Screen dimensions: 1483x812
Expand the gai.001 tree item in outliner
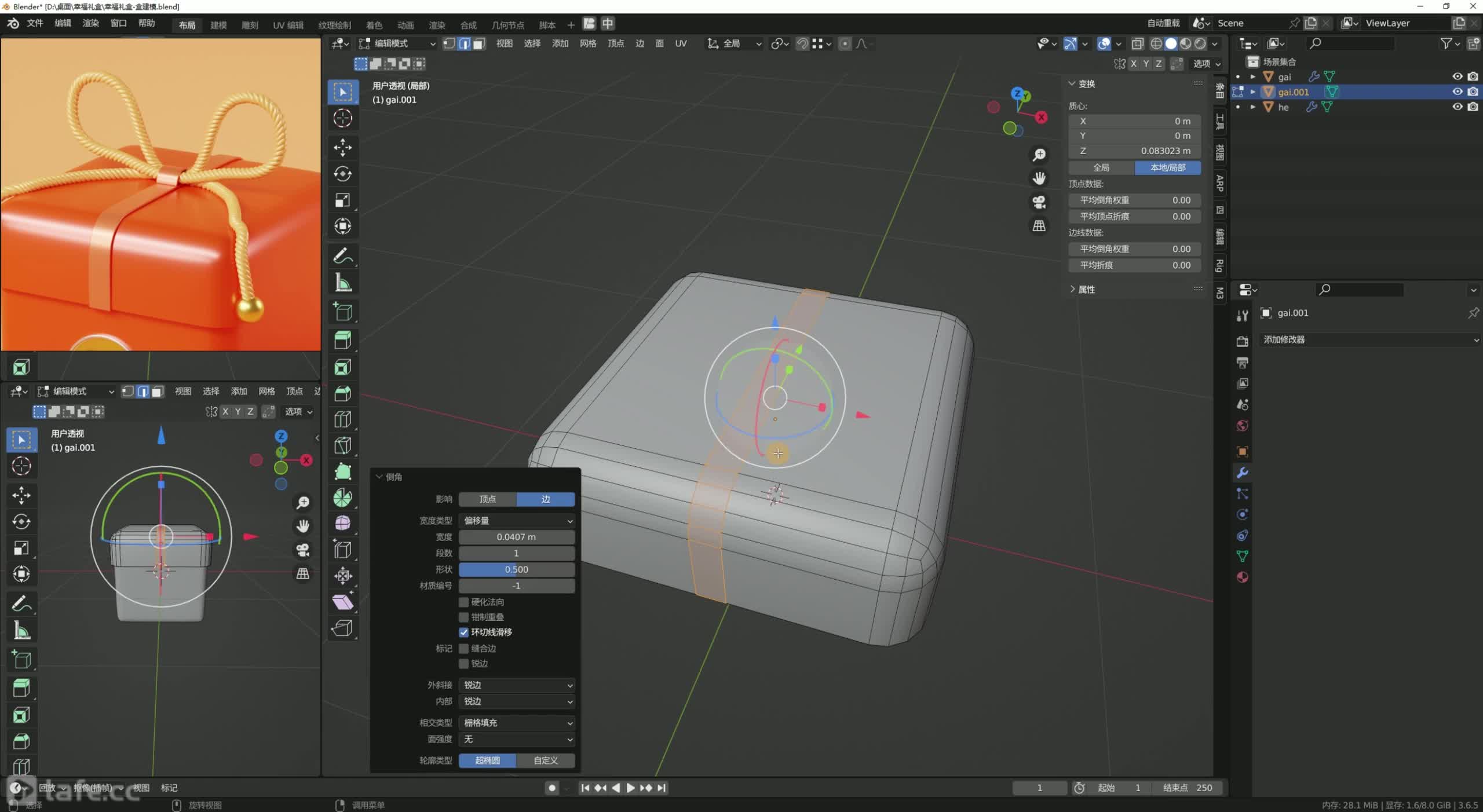point(1253,92)
